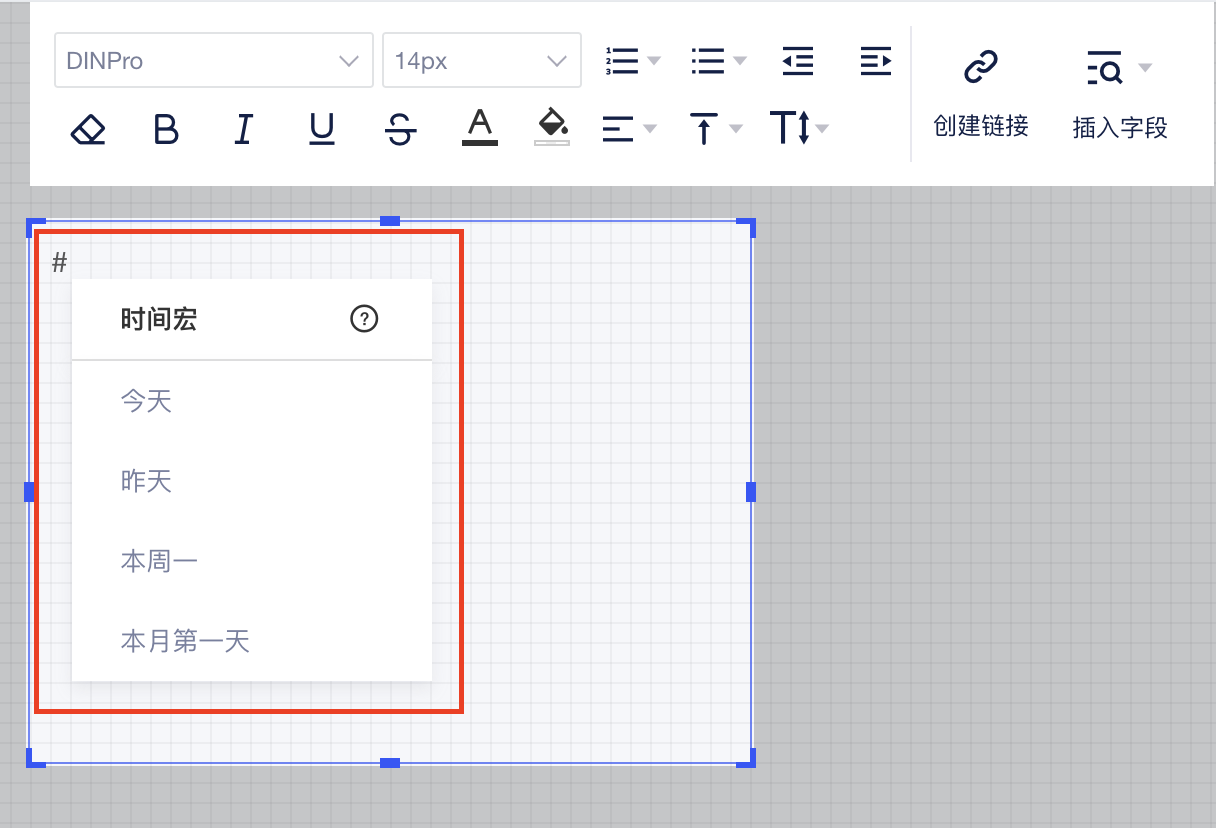Decrease the text indentation
The width and height of the screenshot is (1216, 828).
797,60
